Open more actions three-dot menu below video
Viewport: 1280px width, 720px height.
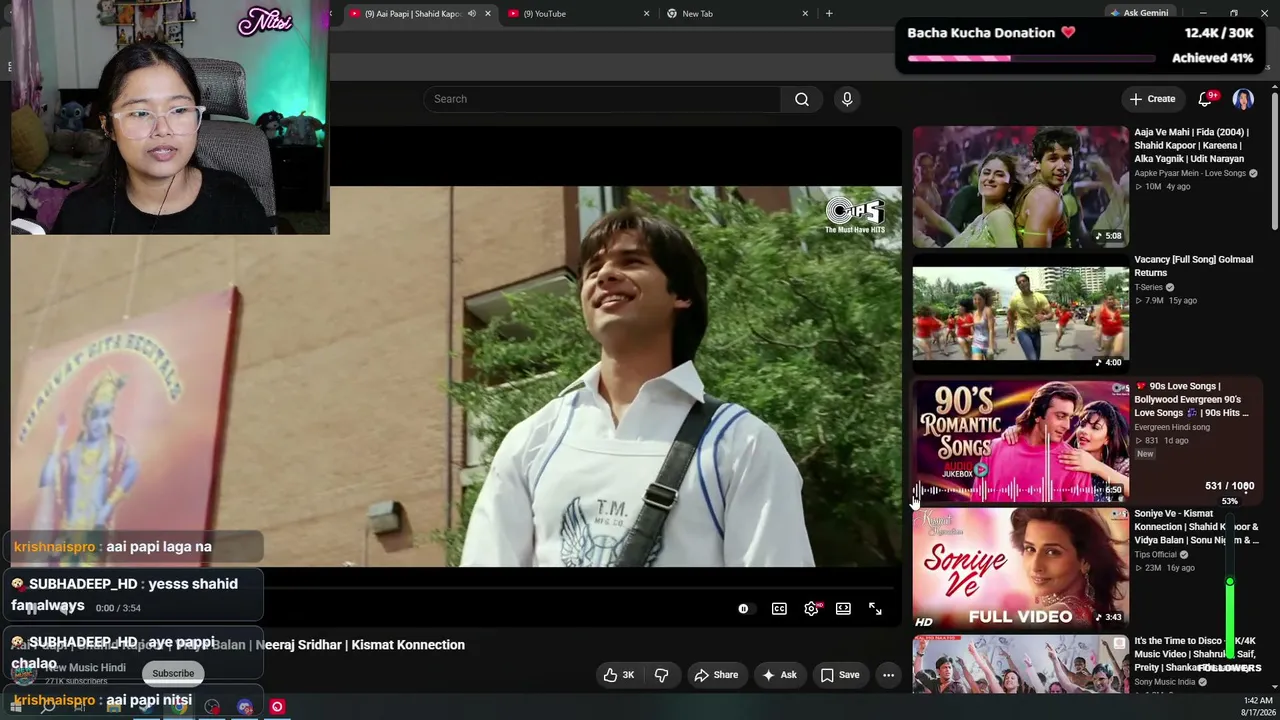pos(888,675)
